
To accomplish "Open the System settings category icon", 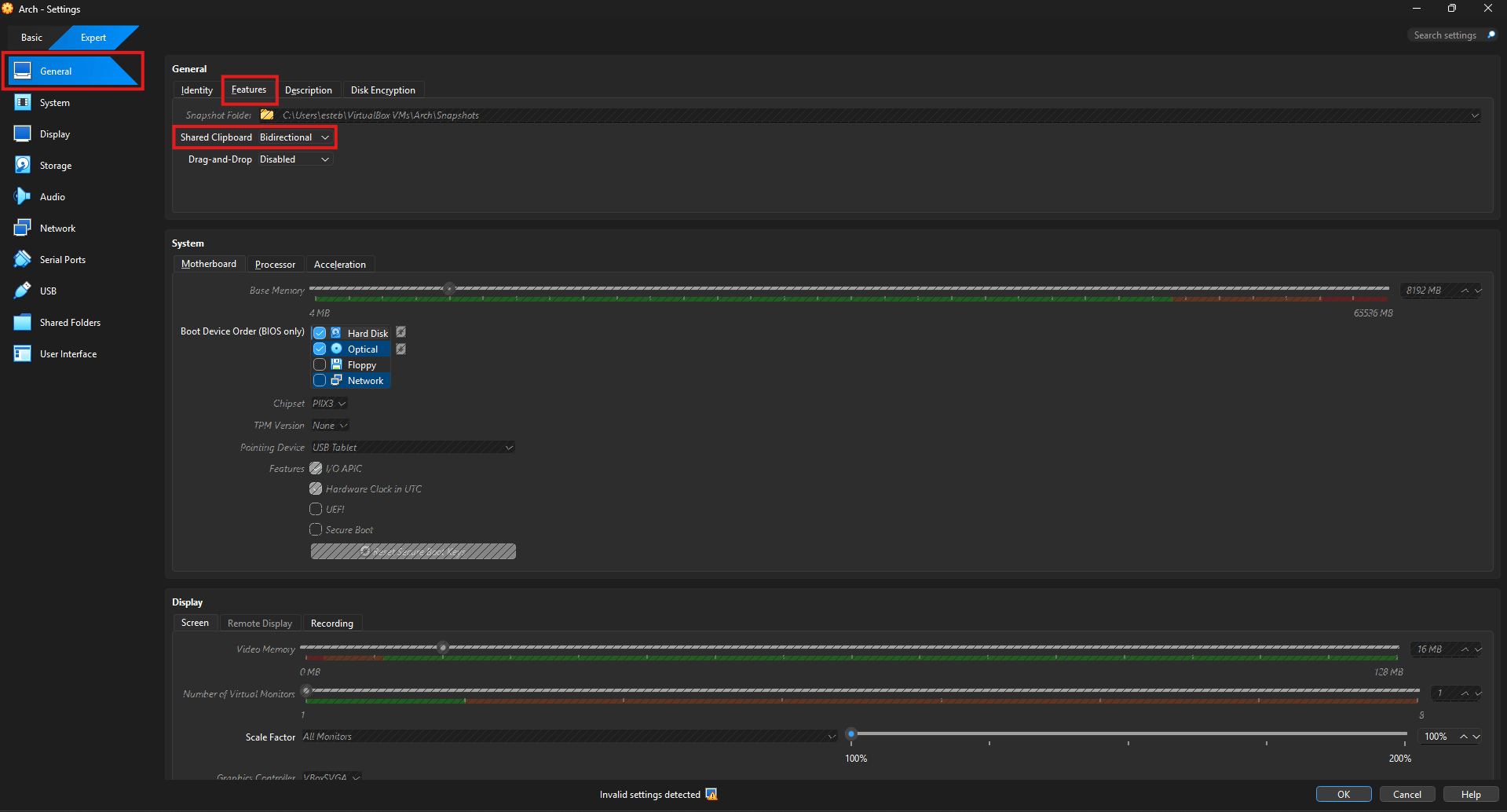I will (23, 103).
